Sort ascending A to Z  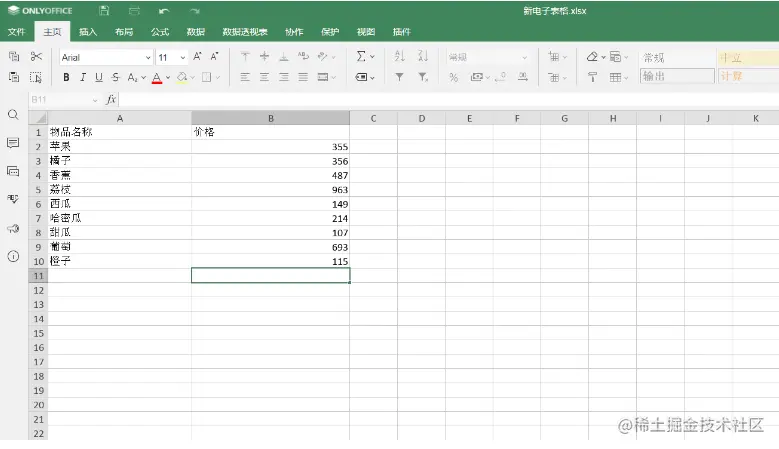399,56
